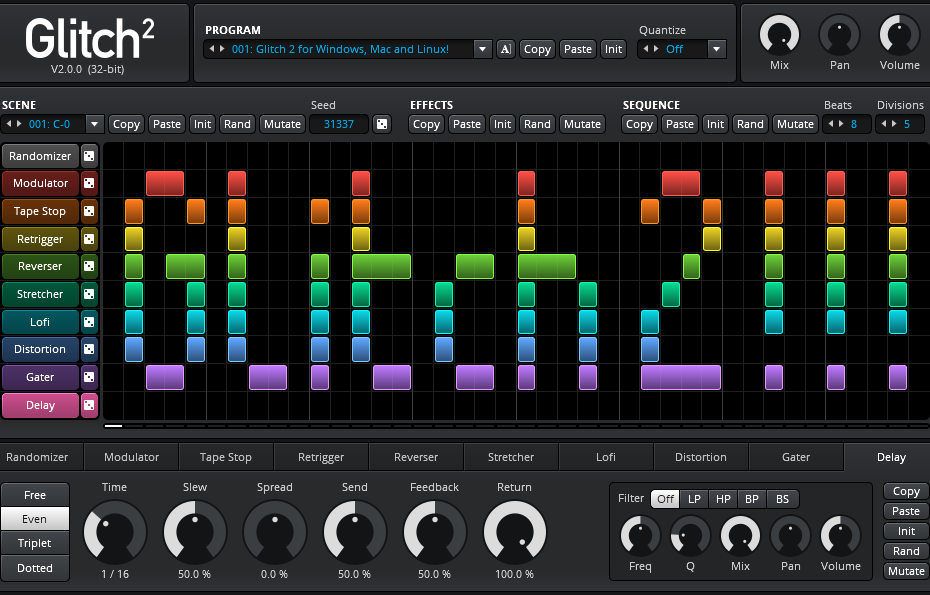Generate a new seed with the dice icon
Screen dimensions: 930x595
382,124
